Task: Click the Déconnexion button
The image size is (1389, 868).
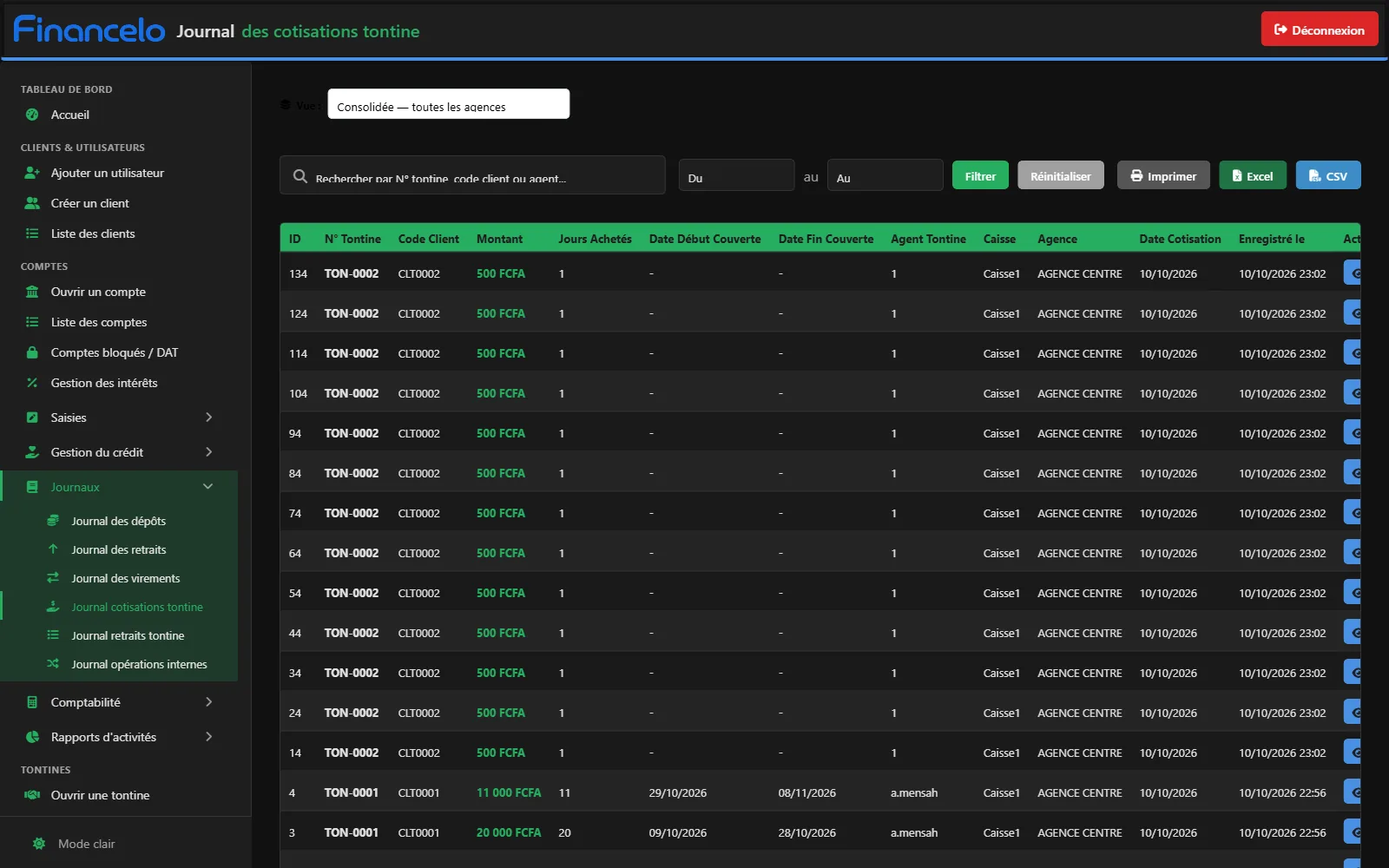Action: pyautogui.click(x=1320, y=29)
